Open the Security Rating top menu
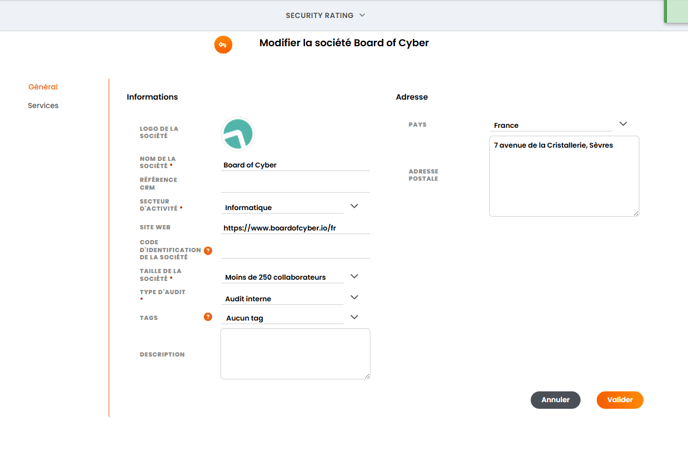This screenshot has height=461, width=688. click(325, 15)
